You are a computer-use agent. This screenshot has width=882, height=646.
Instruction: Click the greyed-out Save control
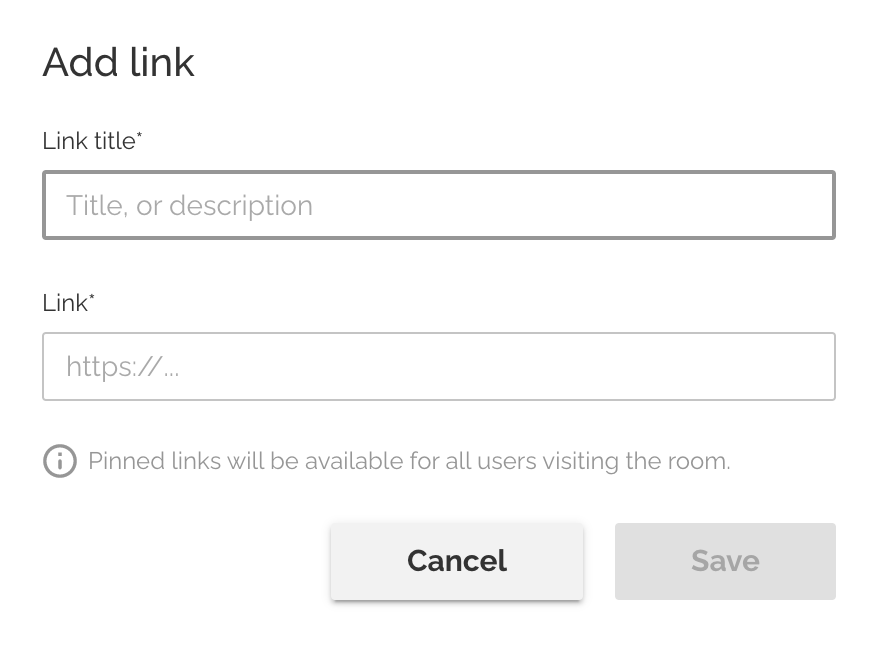724,561
